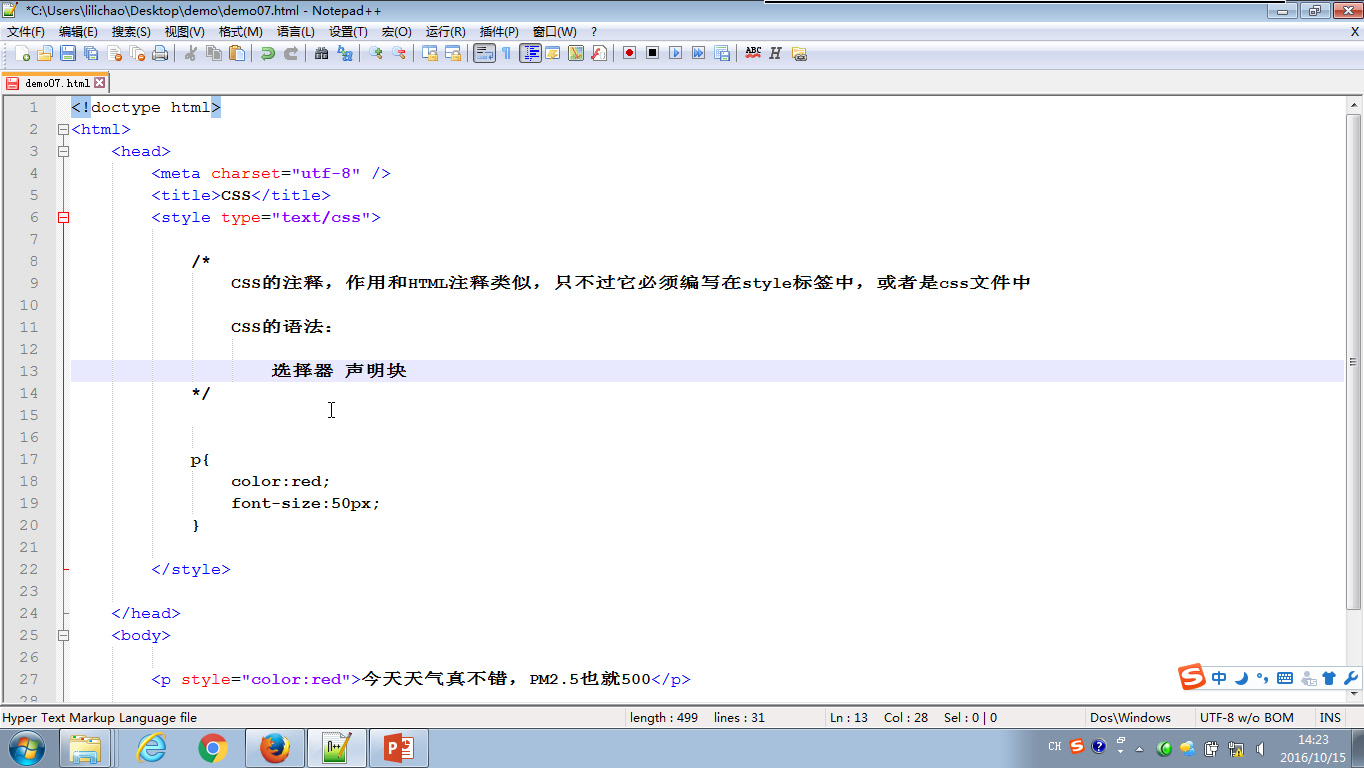The width and height of the screenshot is (1364, 768).
Task: Start macro recording with the red record icon
Action: tap(628, 53)
